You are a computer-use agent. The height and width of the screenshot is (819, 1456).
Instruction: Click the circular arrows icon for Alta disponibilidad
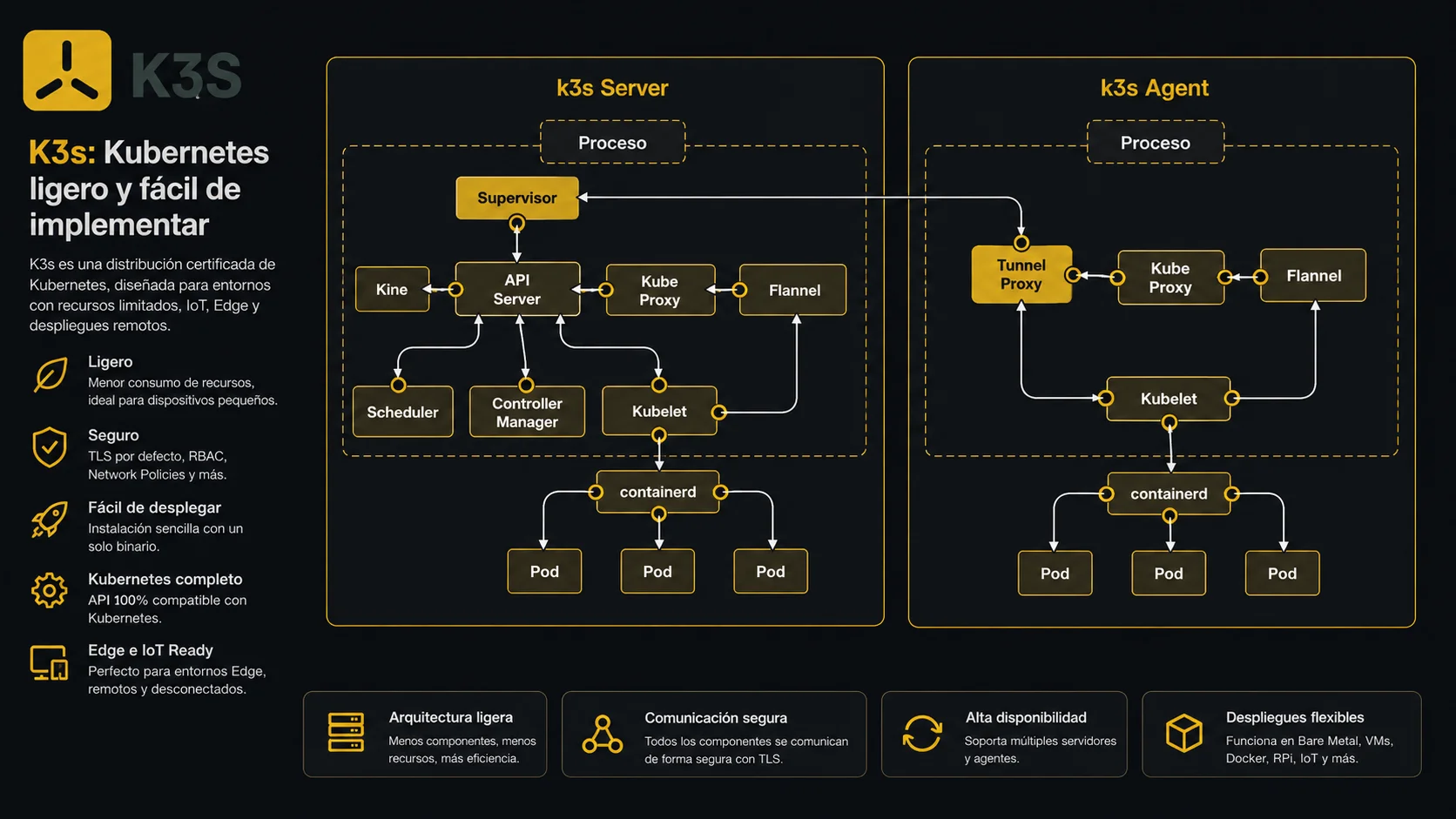922,733
